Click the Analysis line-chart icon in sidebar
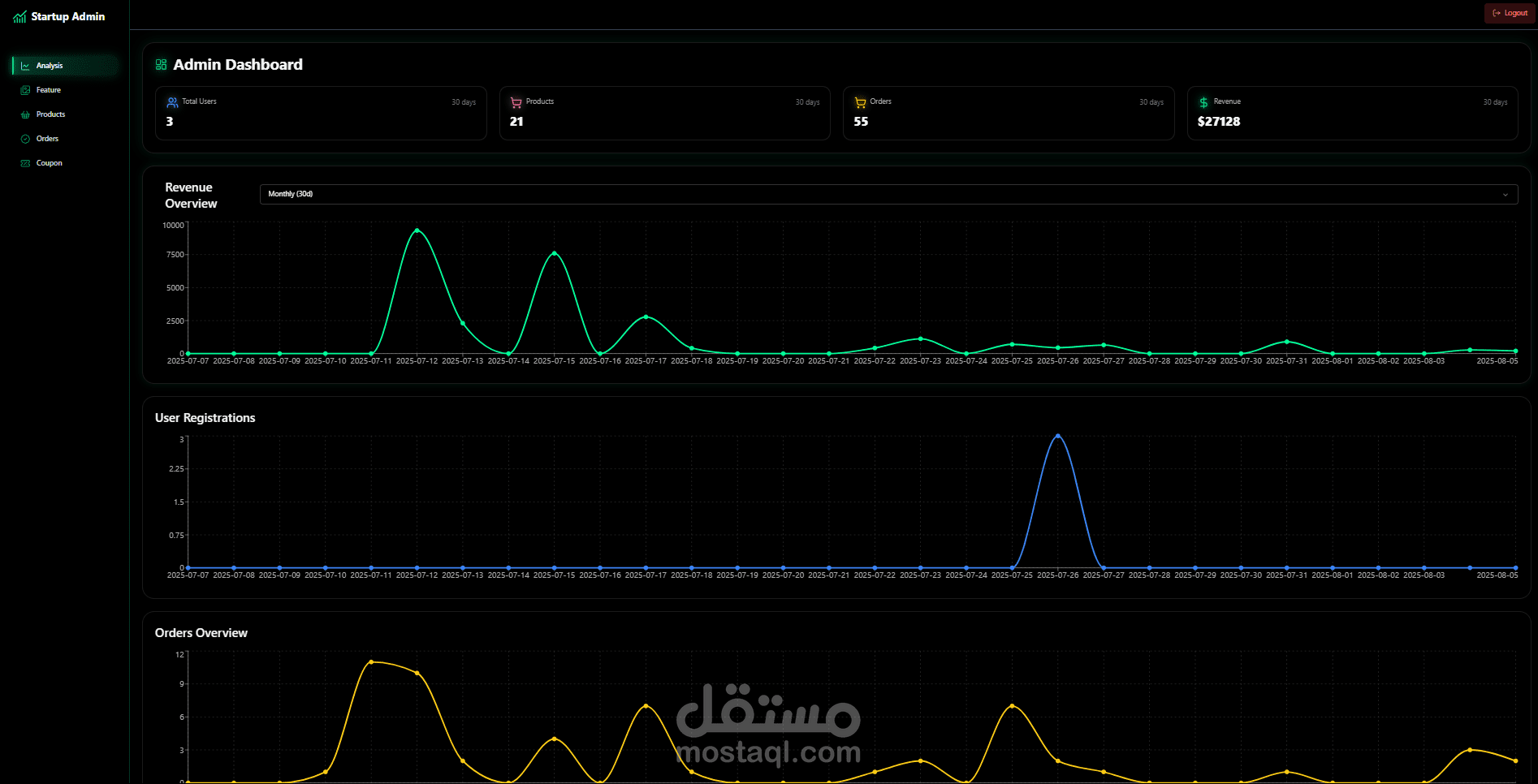The height and width of the screenshot is (784, 1538). click(x=25, y=66)
